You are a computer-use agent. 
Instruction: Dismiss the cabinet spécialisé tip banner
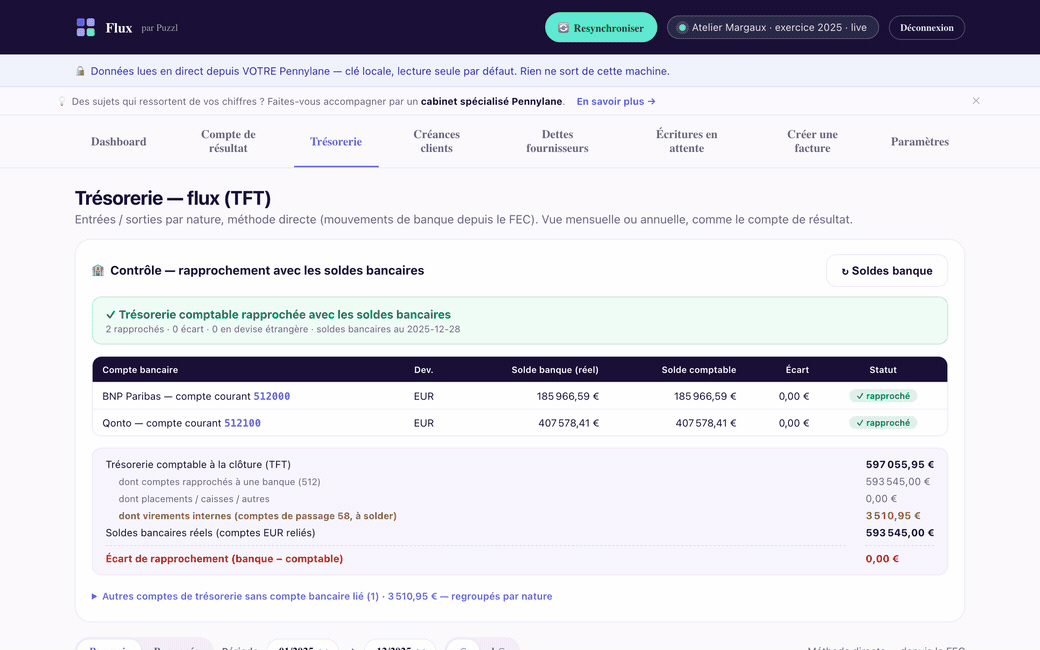point(976,101)
